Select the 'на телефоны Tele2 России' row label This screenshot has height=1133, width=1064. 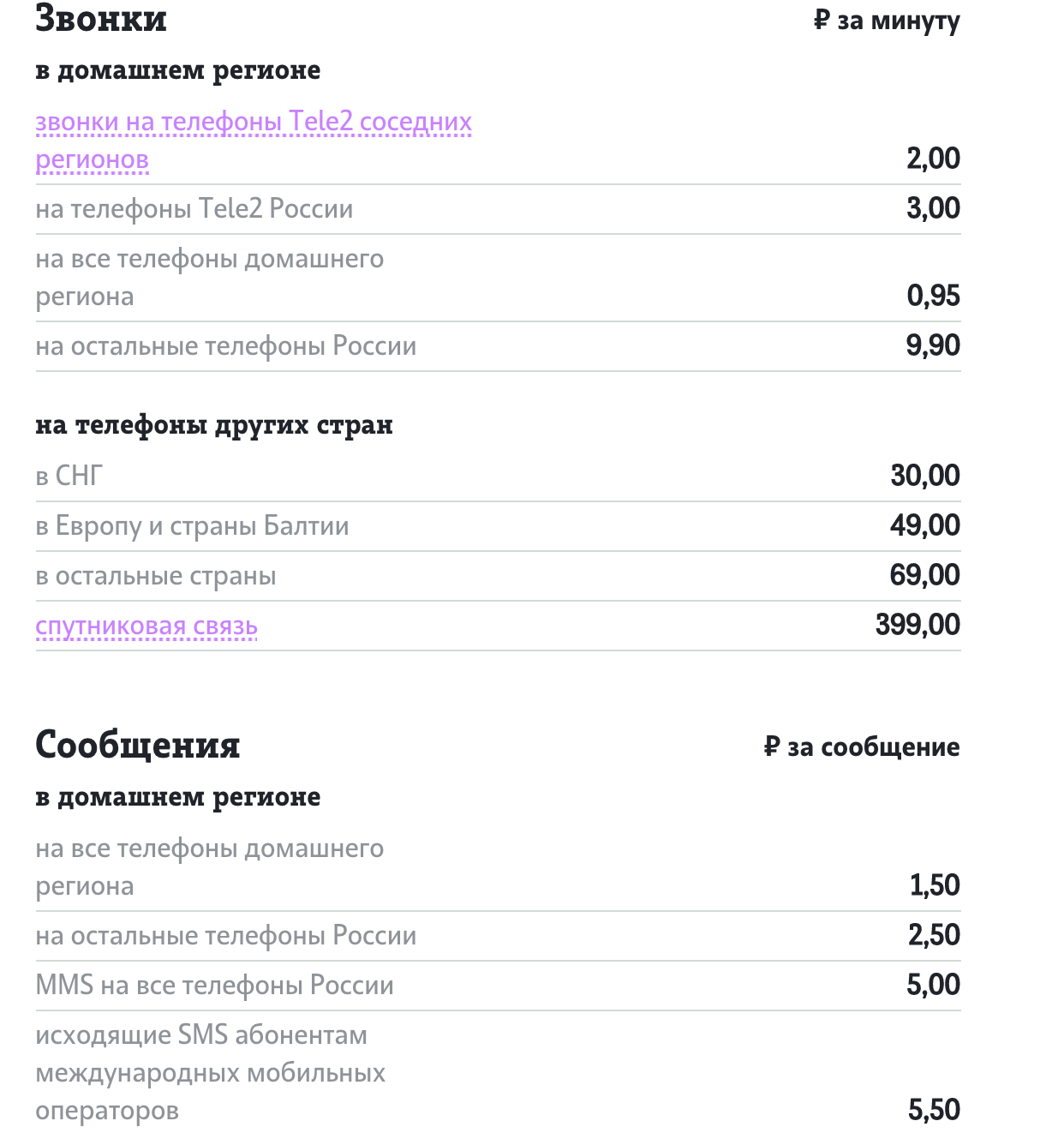(194, 209)
